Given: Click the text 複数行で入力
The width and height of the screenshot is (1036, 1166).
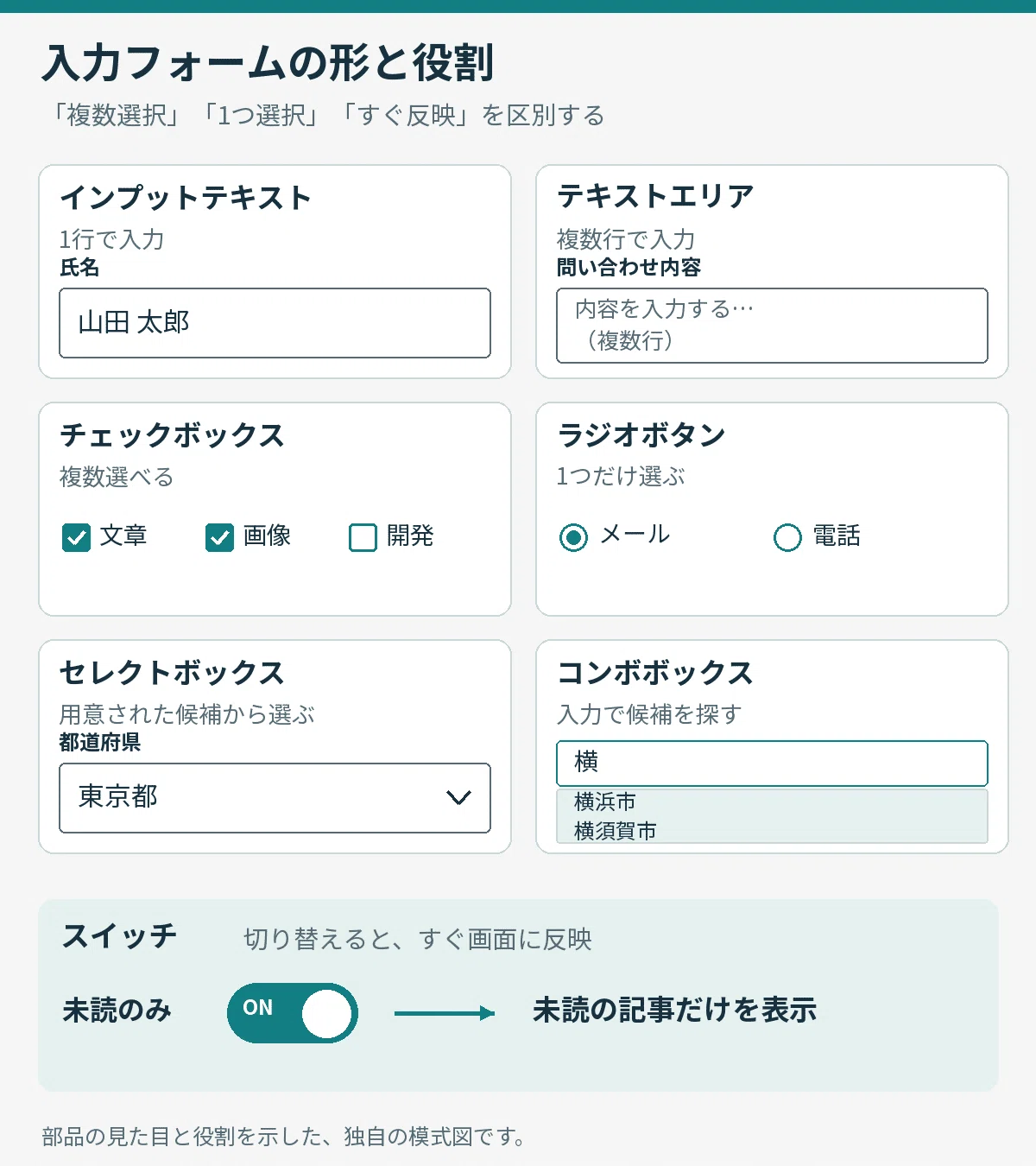Looking at the screenshot, I should (x=626, y=238).
